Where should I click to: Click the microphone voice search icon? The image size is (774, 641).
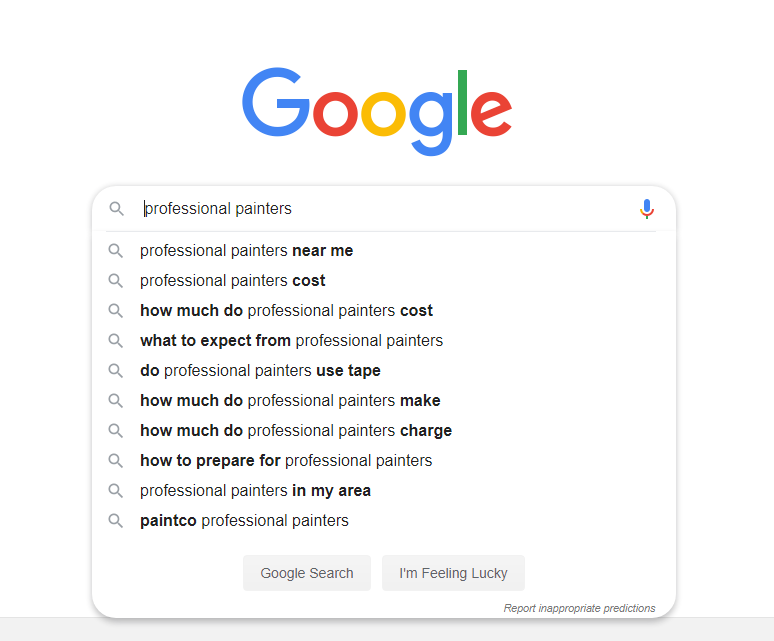[x=647, y=209]
